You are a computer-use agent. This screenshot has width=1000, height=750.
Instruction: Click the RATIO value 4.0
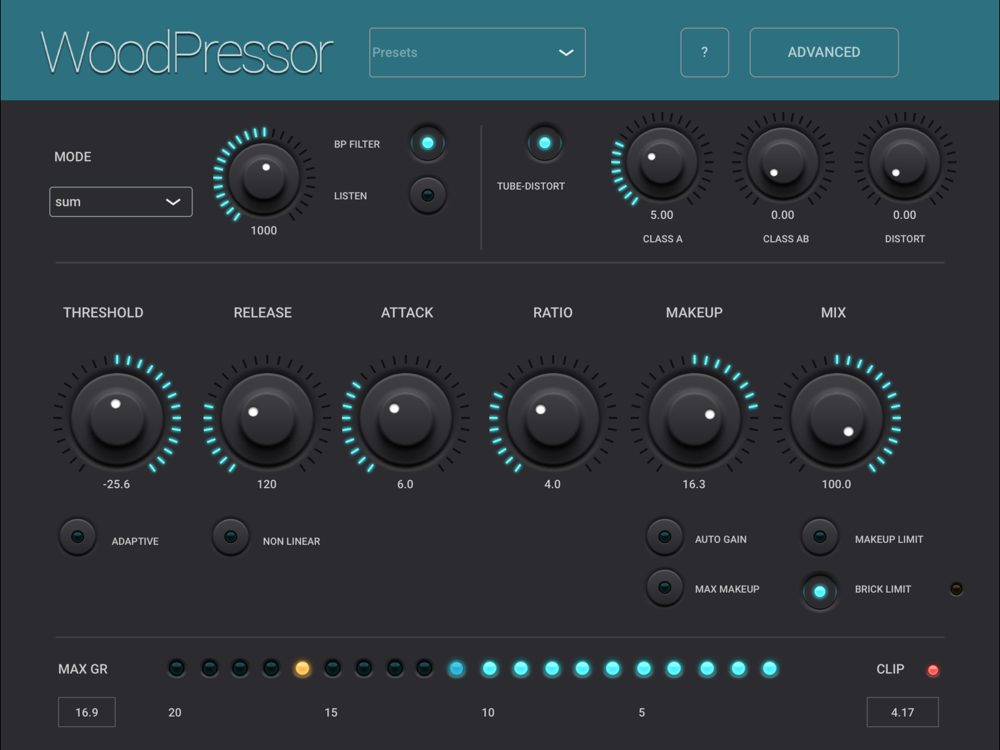[x=552, y=484]
